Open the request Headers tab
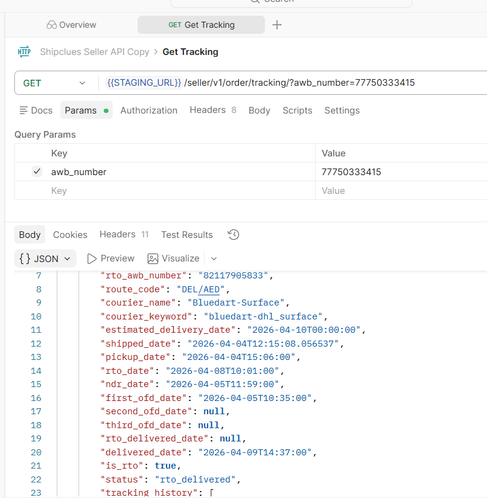 tap(213, 110)
